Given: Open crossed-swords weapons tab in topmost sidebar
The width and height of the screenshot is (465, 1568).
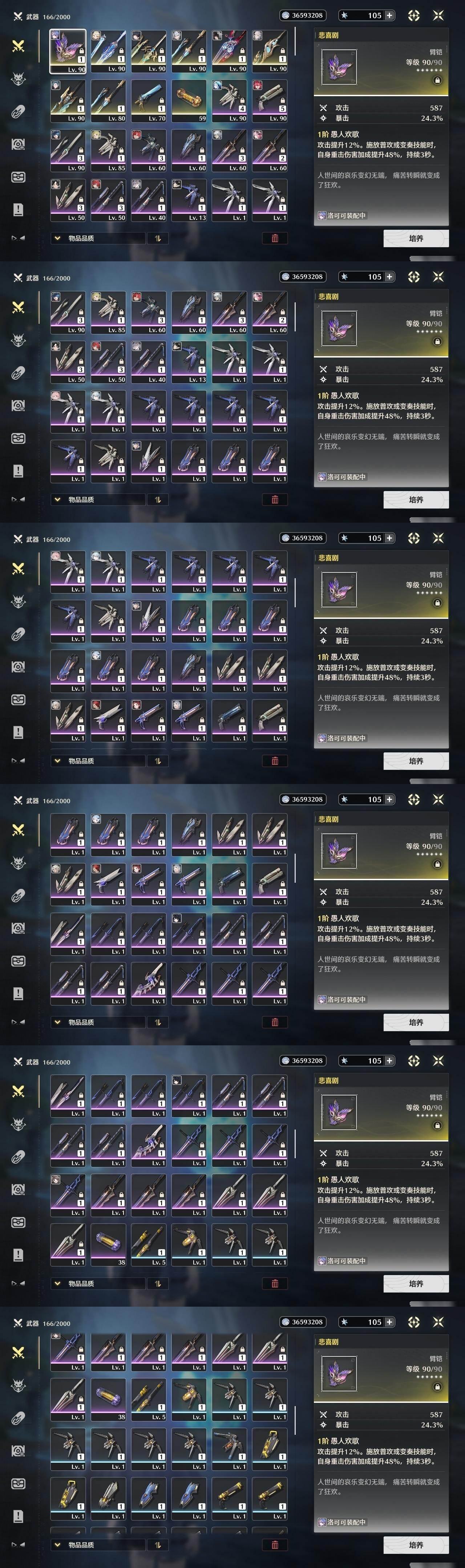Looking at the screenshot, I should pos(18,46).
